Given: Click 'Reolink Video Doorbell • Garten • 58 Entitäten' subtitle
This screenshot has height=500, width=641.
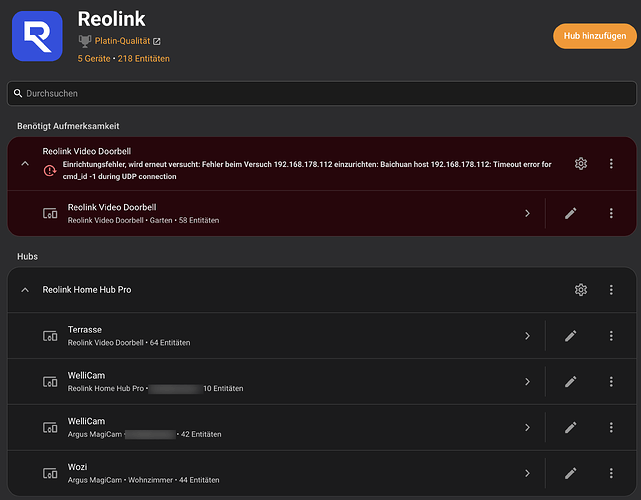Looking at the screenshot, I should coord(143,220).
